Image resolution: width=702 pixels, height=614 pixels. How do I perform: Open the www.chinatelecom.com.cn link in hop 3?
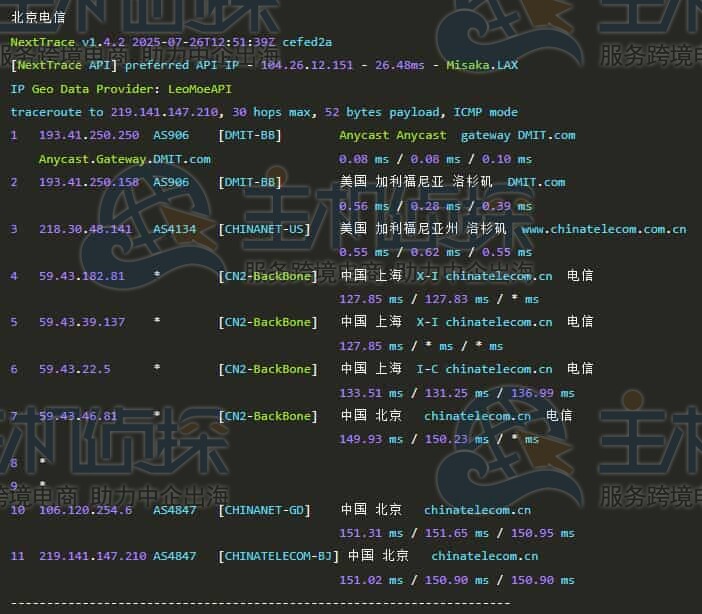tap(603, 229)
